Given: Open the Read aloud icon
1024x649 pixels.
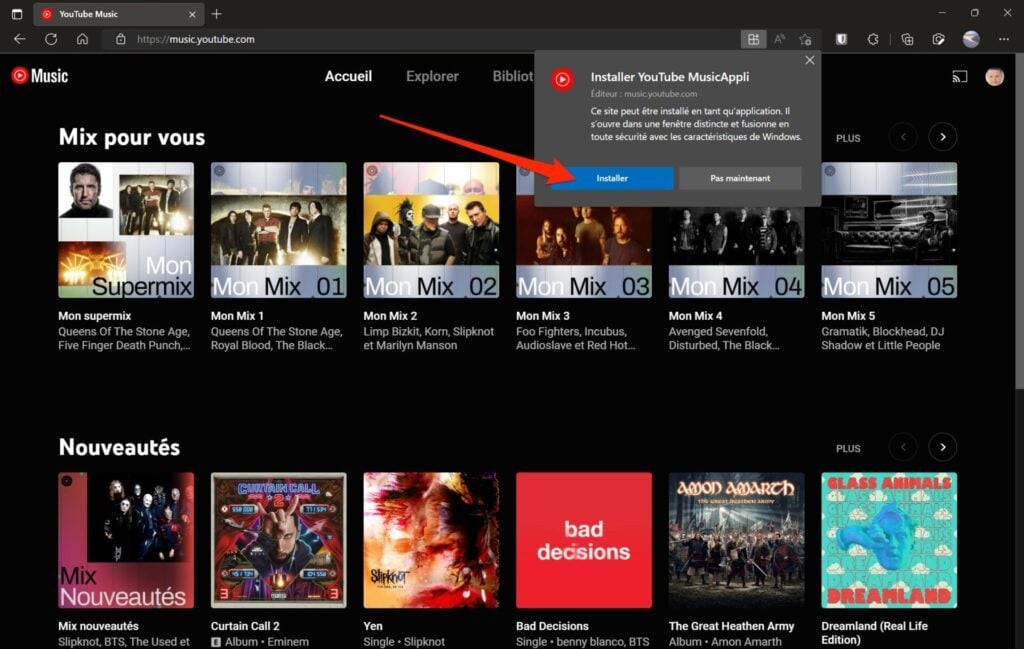Looking at the screenshot, I should pyautogui.click(x=779, y=39).
